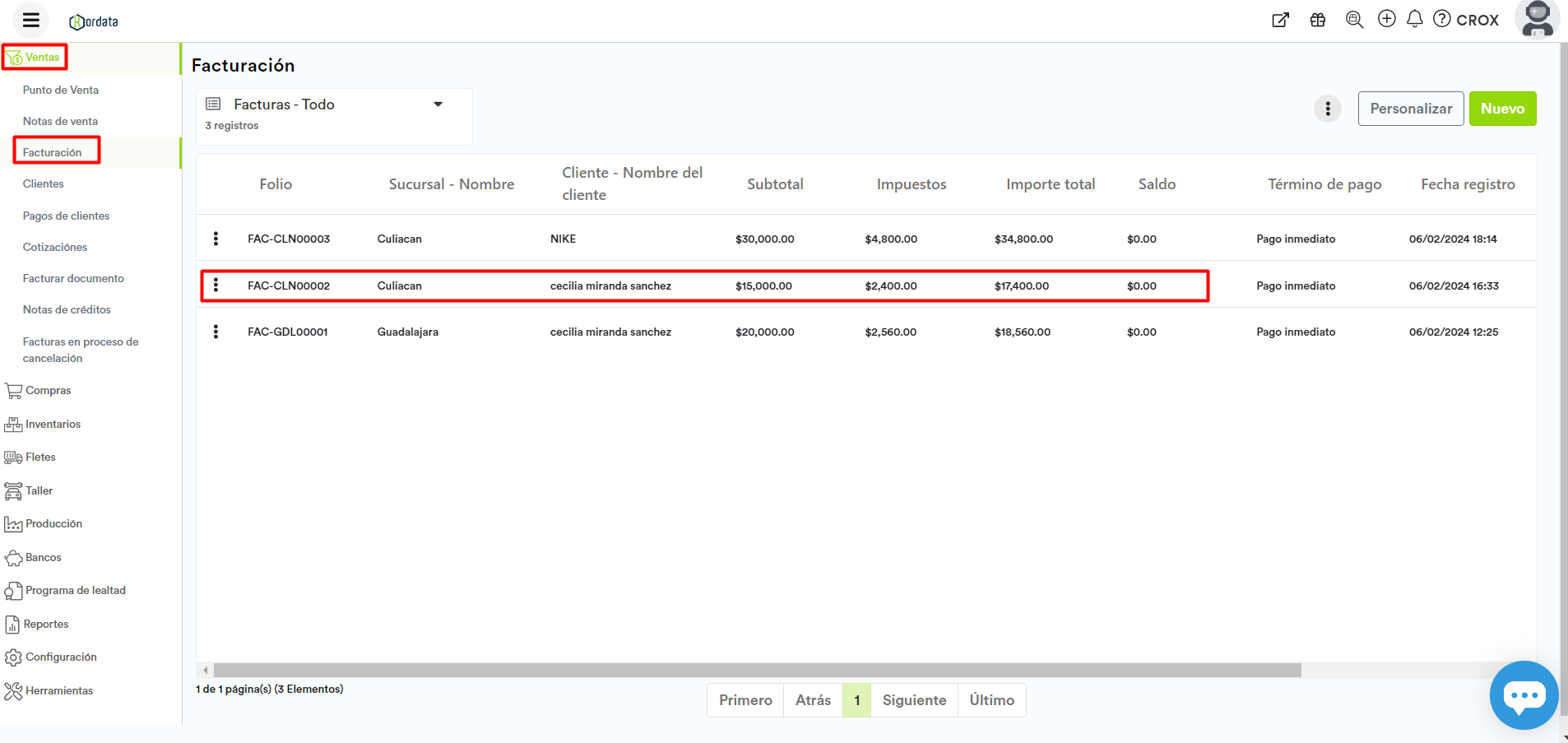Open the notifications bell icon
1568x743 pixels.
point(1415,19)
